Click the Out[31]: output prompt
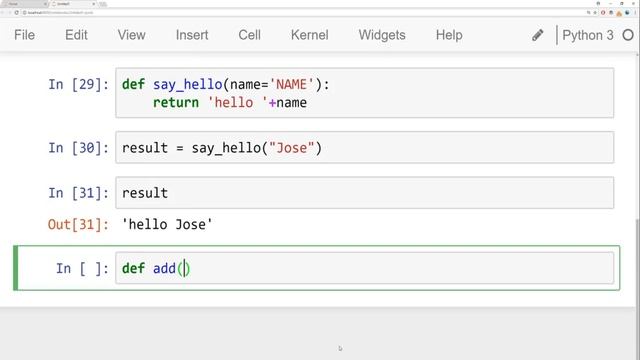 click(x=78, y=224)
